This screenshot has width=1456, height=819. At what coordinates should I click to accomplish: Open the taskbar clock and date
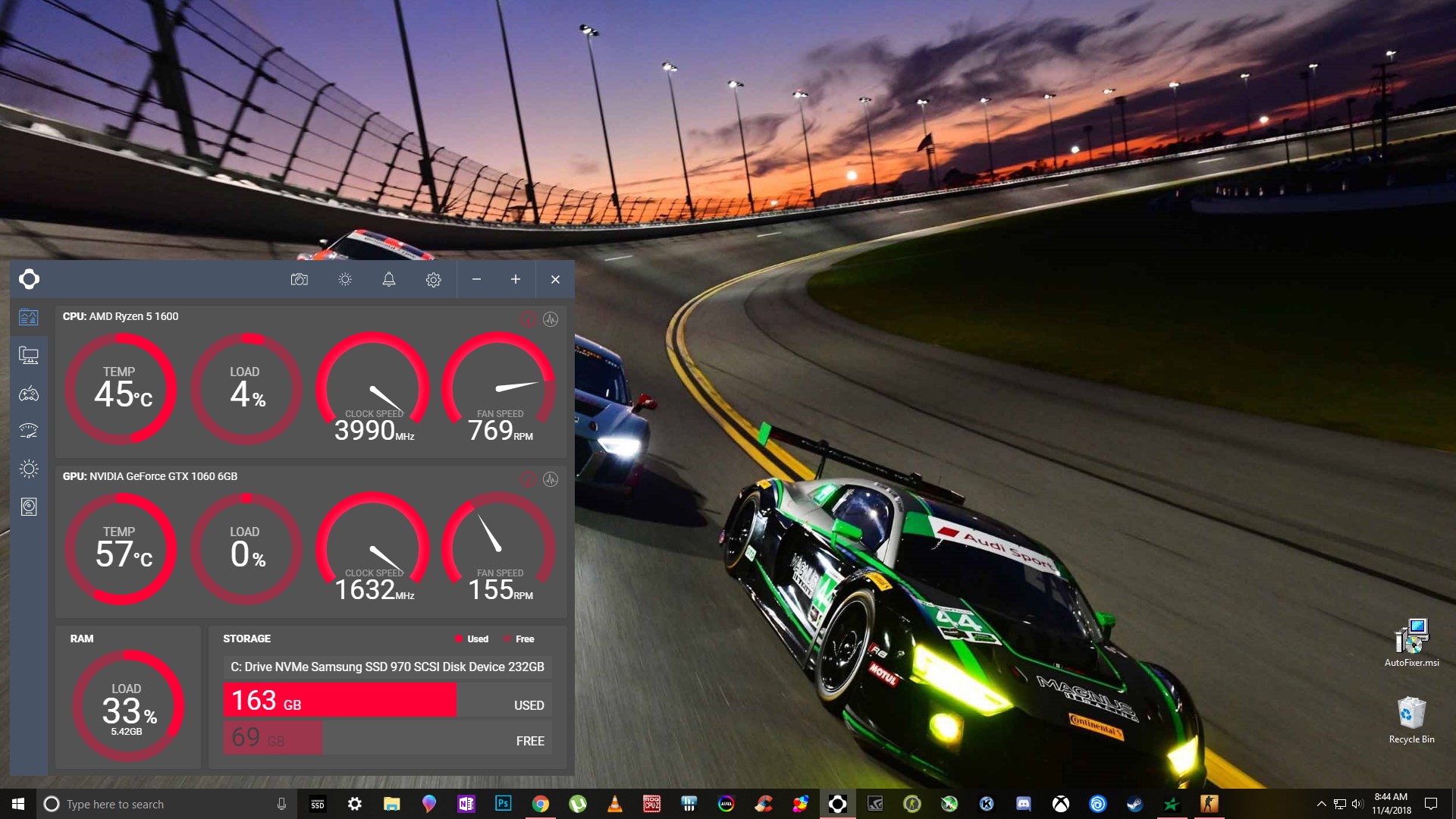coord(1392,804)
